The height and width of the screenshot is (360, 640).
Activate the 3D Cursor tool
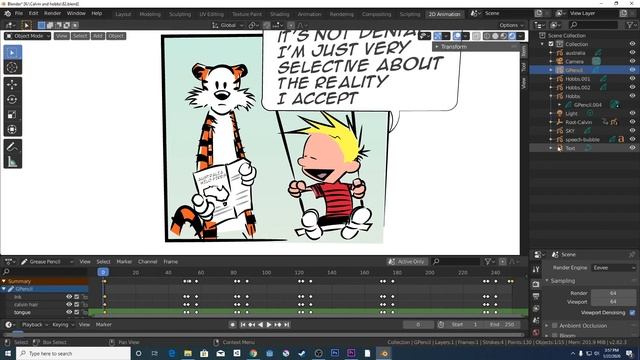(12, 67)
